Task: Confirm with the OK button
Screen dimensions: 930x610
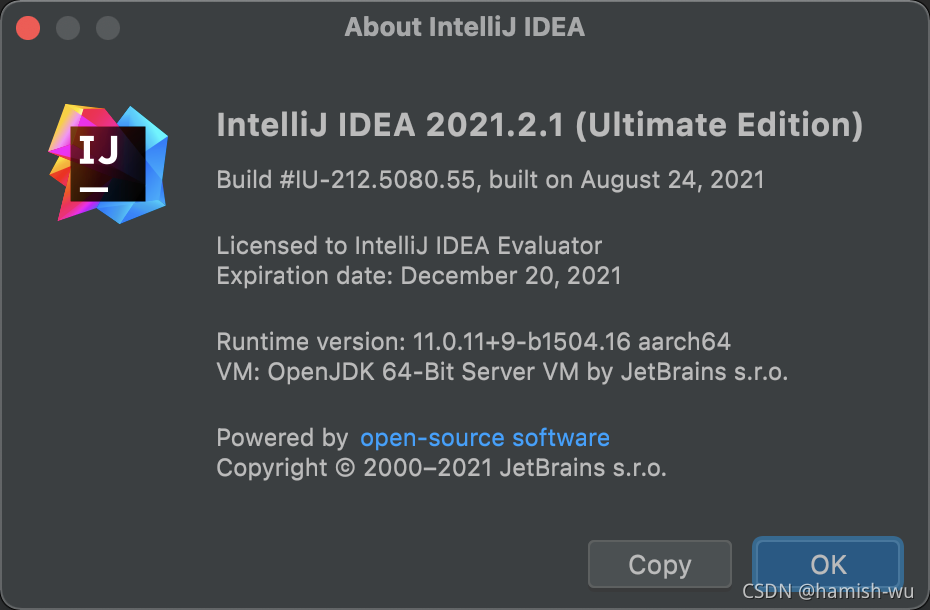Action: tap(828, 564)
